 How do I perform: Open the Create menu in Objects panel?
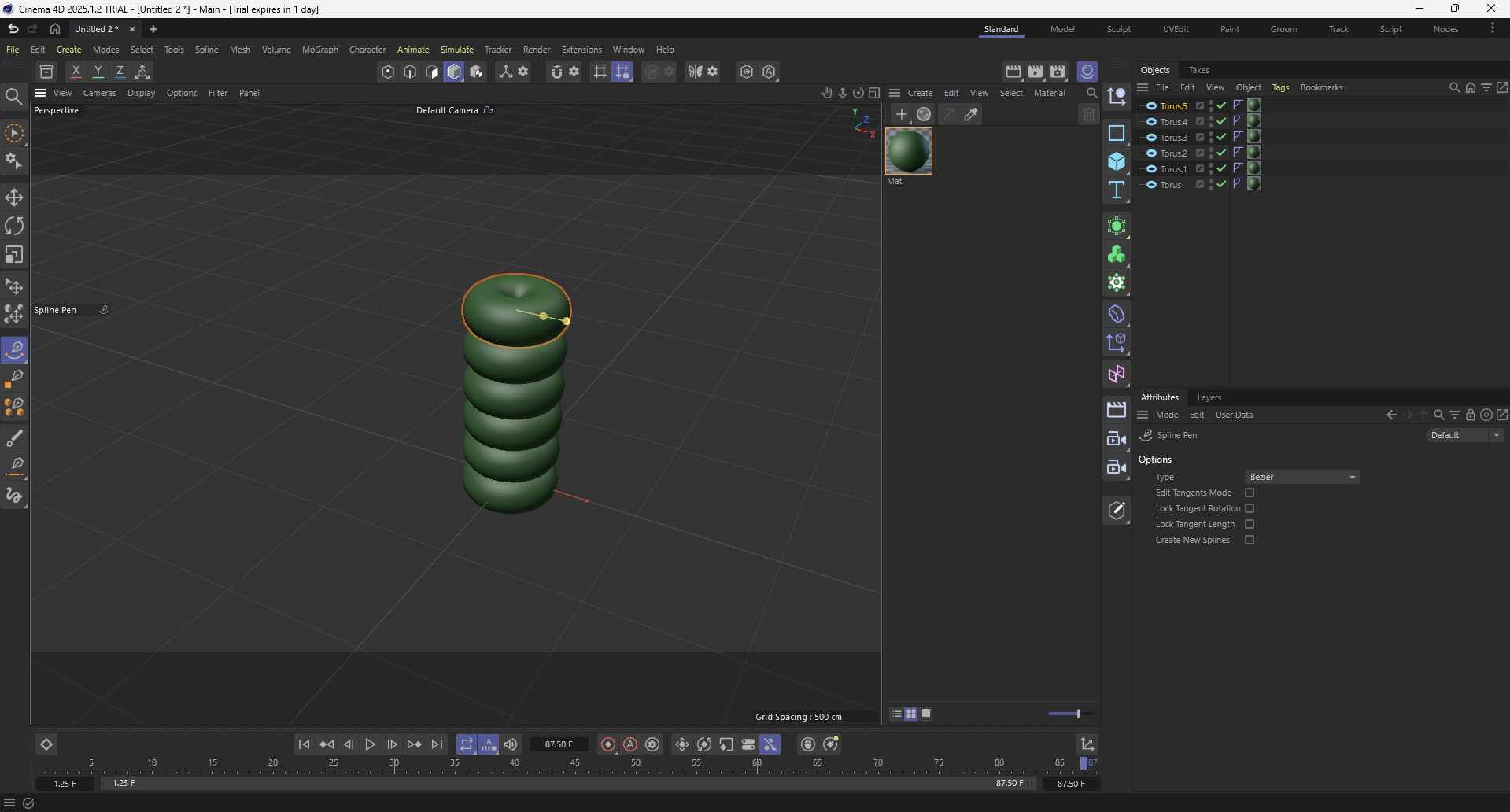(x=921, y=93)
